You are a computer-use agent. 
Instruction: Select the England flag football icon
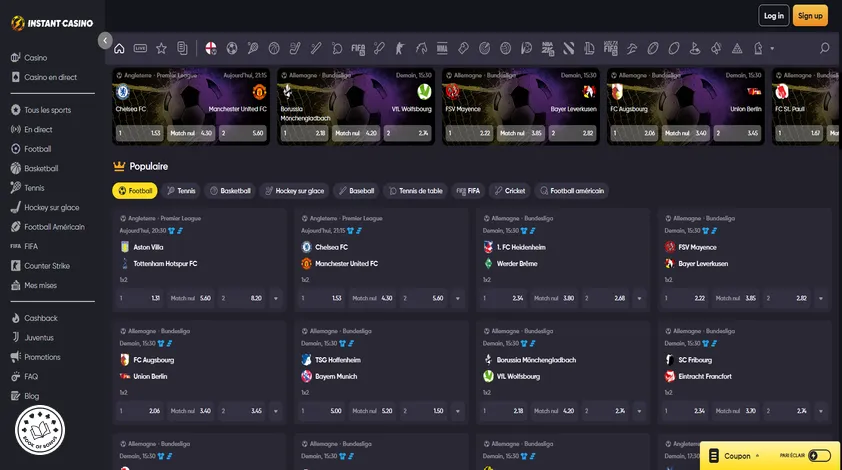click(211, 48)
